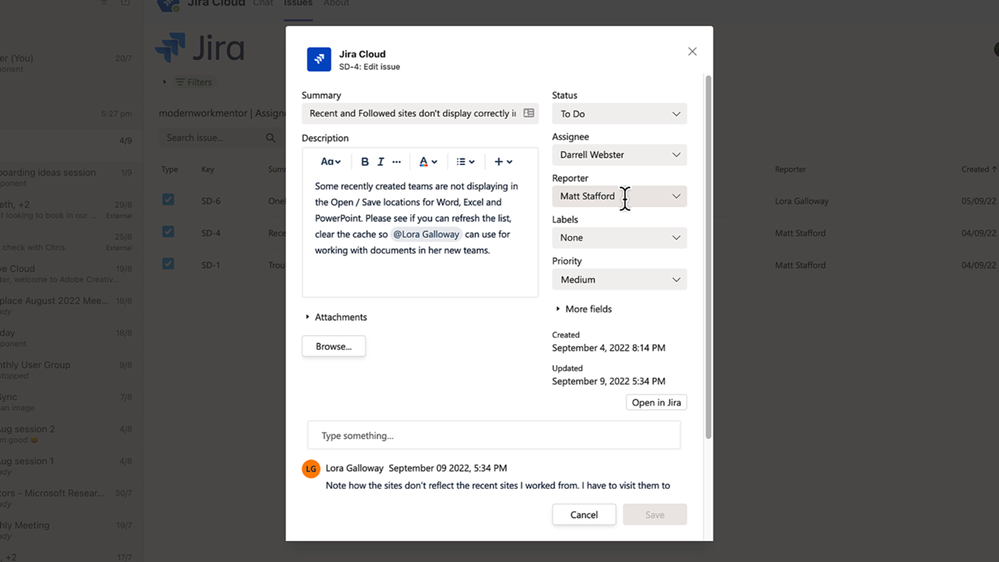Open the Priority Medium dropdown

coord(619,280)
